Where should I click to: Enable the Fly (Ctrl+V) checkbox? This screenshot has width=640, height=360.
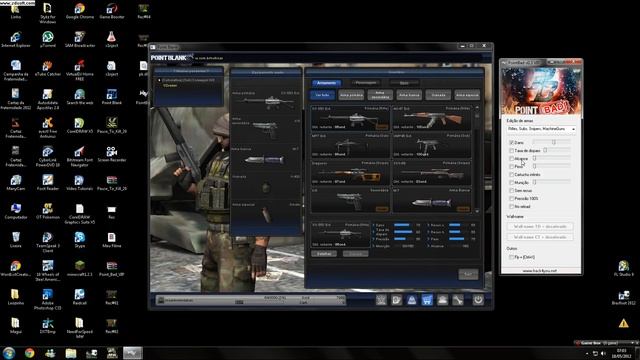point(511,257)
